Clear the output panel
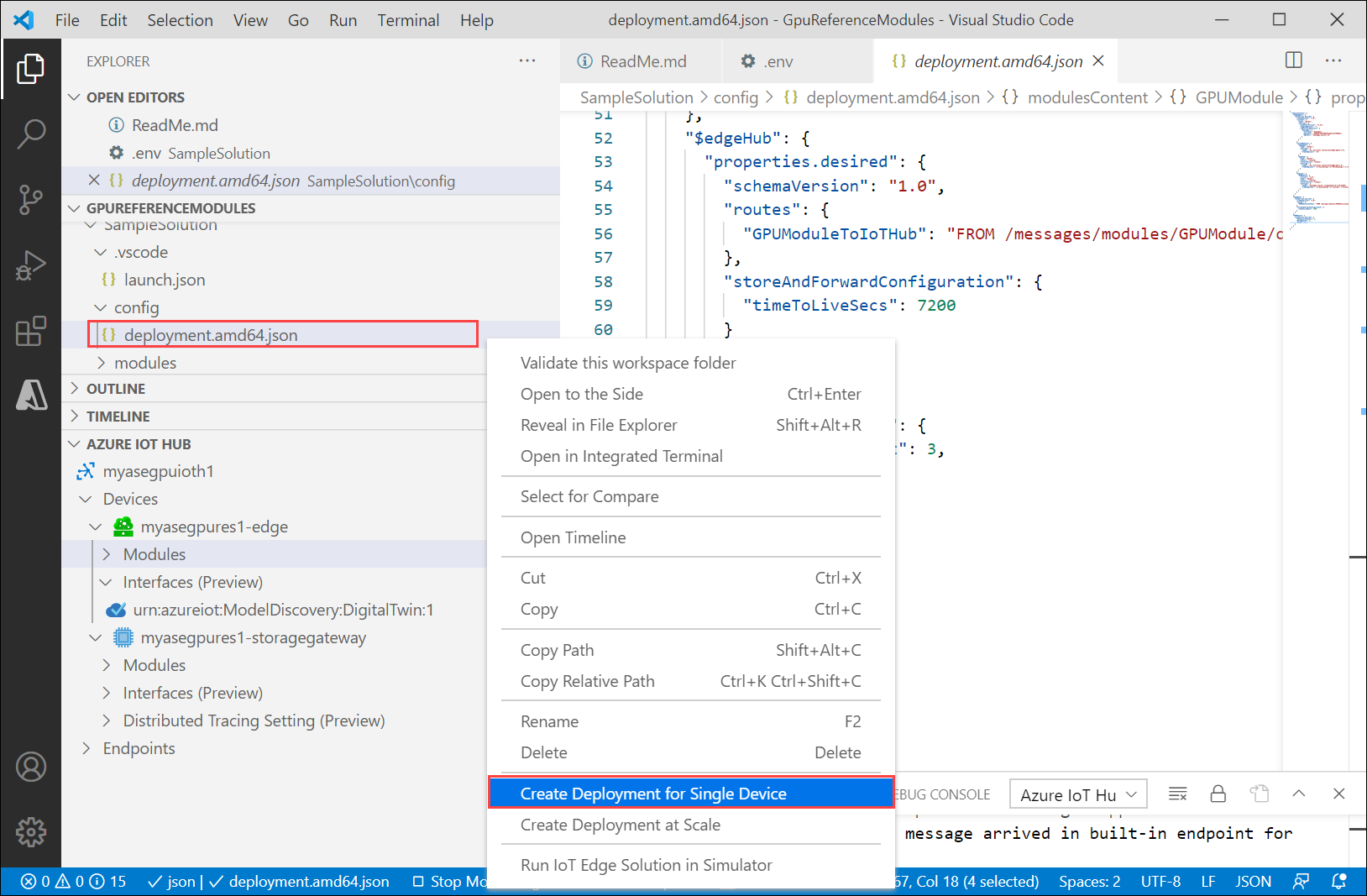 [x=1177, y=794]
